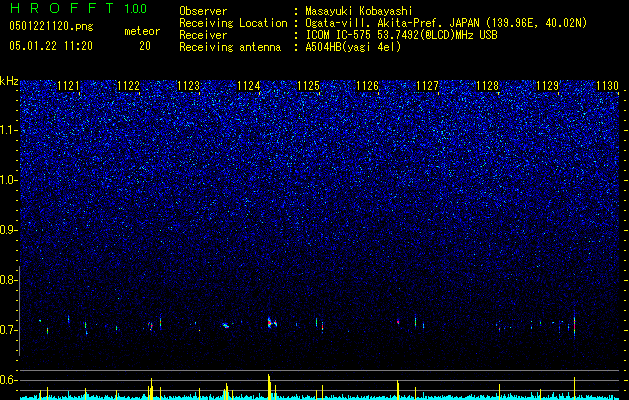Click the 0.7 kHz axis label

(9, 330)
